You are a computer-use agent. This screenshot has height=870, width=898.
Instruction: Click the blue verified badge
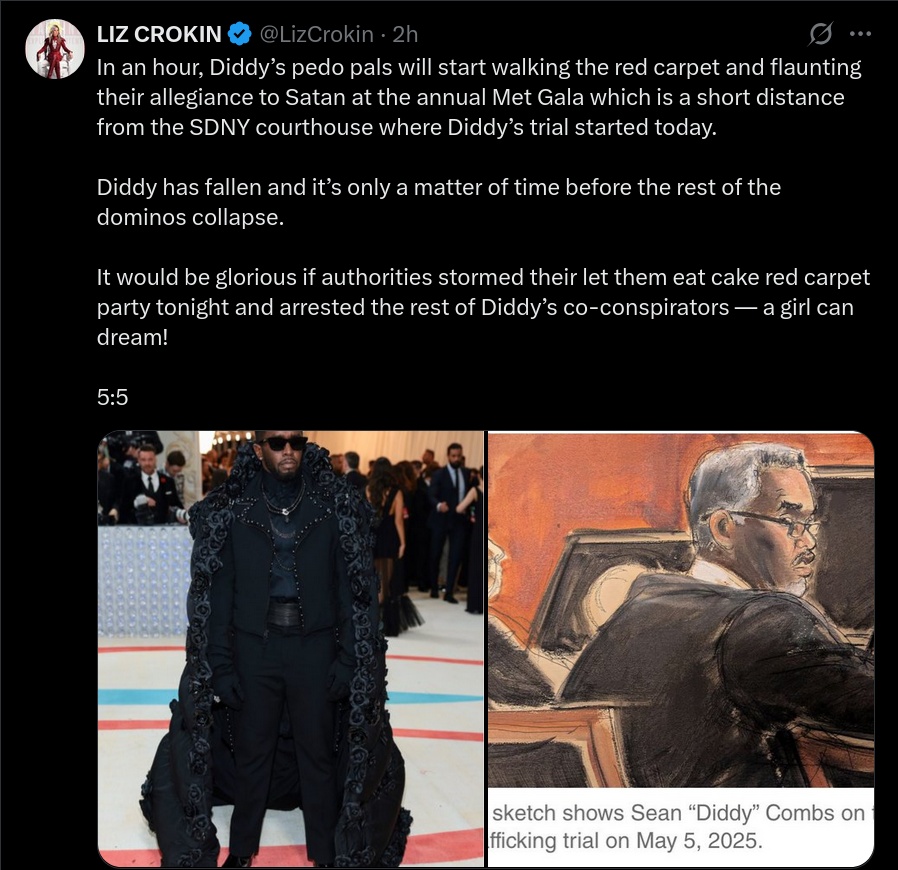(x=240, y=34)
